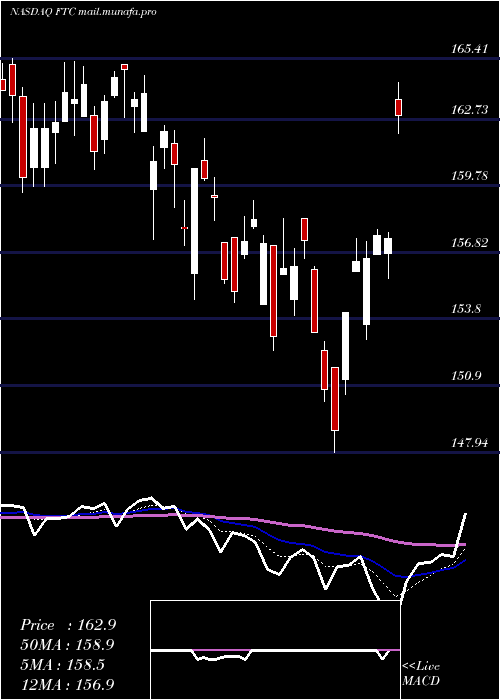Click the 162.73 price level label
This screenshot has width=500, height=700.
pos(470,110)
